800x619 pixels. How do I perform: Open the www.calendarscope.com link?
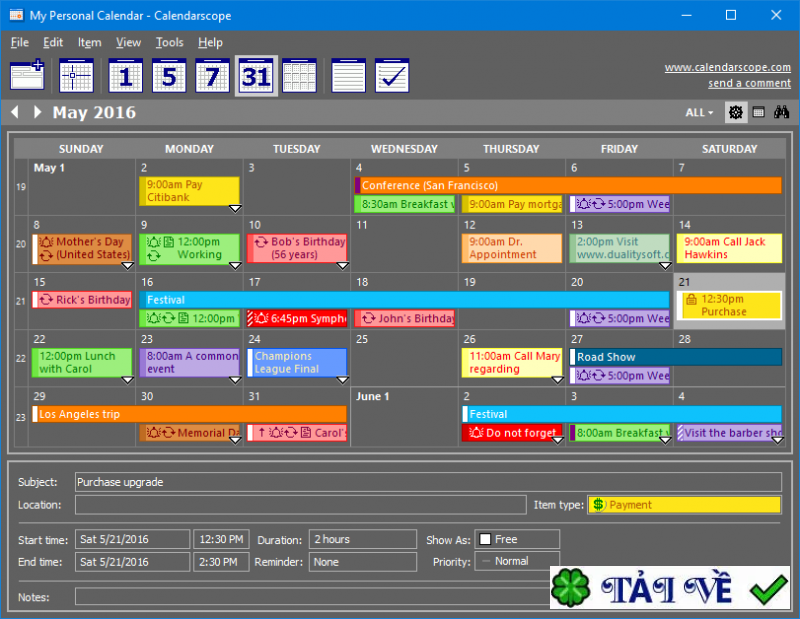727,68
